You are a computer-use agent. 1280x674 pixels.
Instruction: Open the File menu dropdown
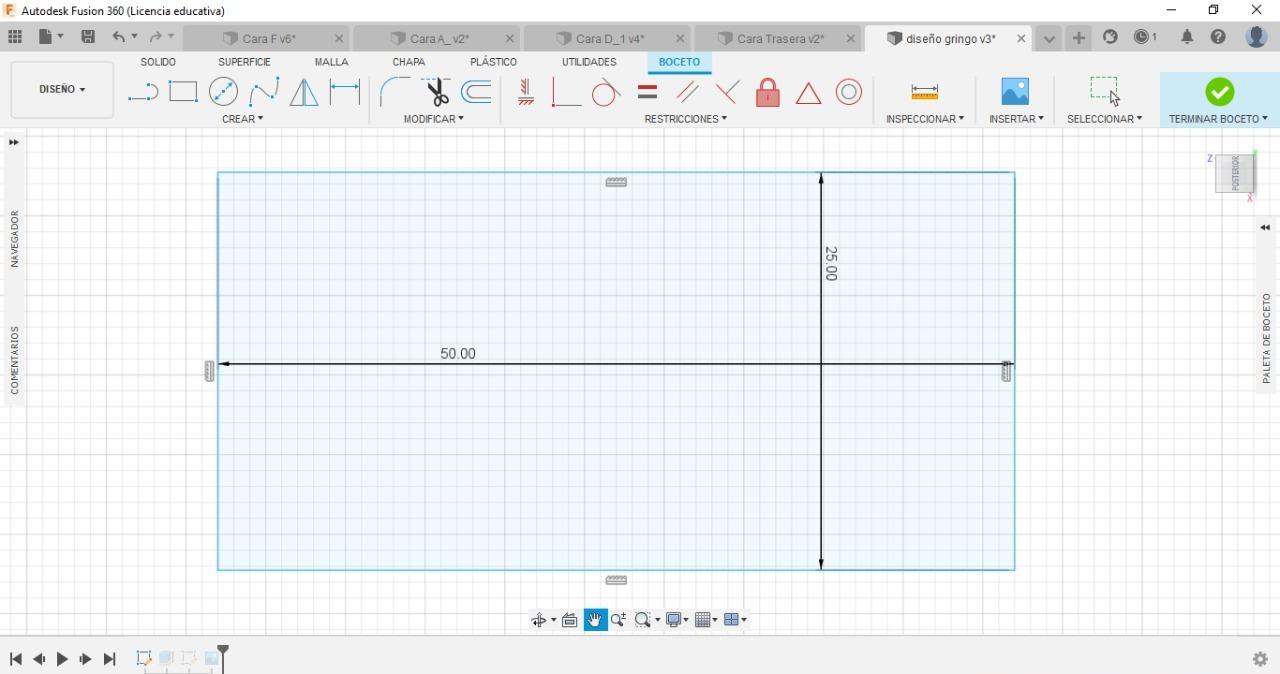coord(51,37)
